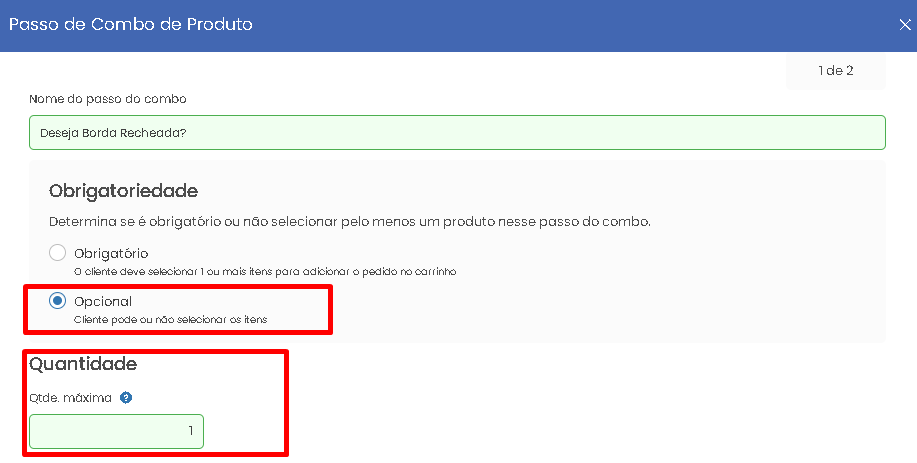Click the 'Determina se é obrigatório' description line
Image resolution: width=917 pixels, height=463 pixels.
(350, 222)
